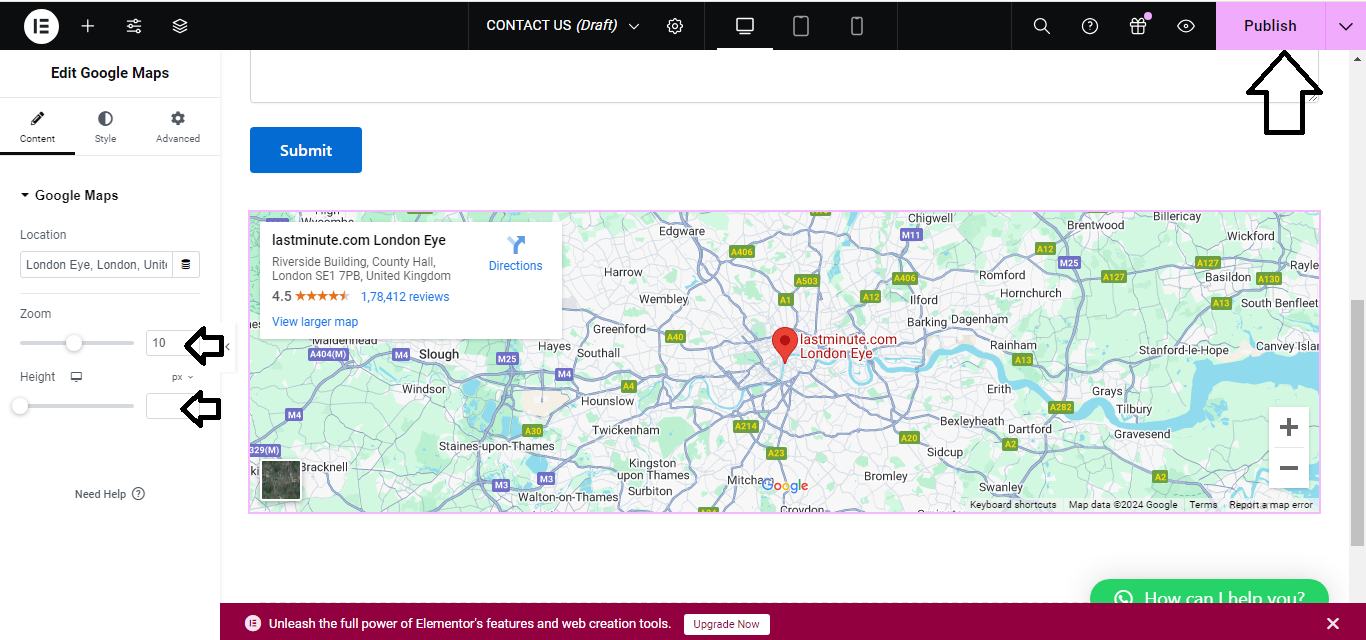
Task: Open Finder search magnifier icon
Action: click(1041, 26)
